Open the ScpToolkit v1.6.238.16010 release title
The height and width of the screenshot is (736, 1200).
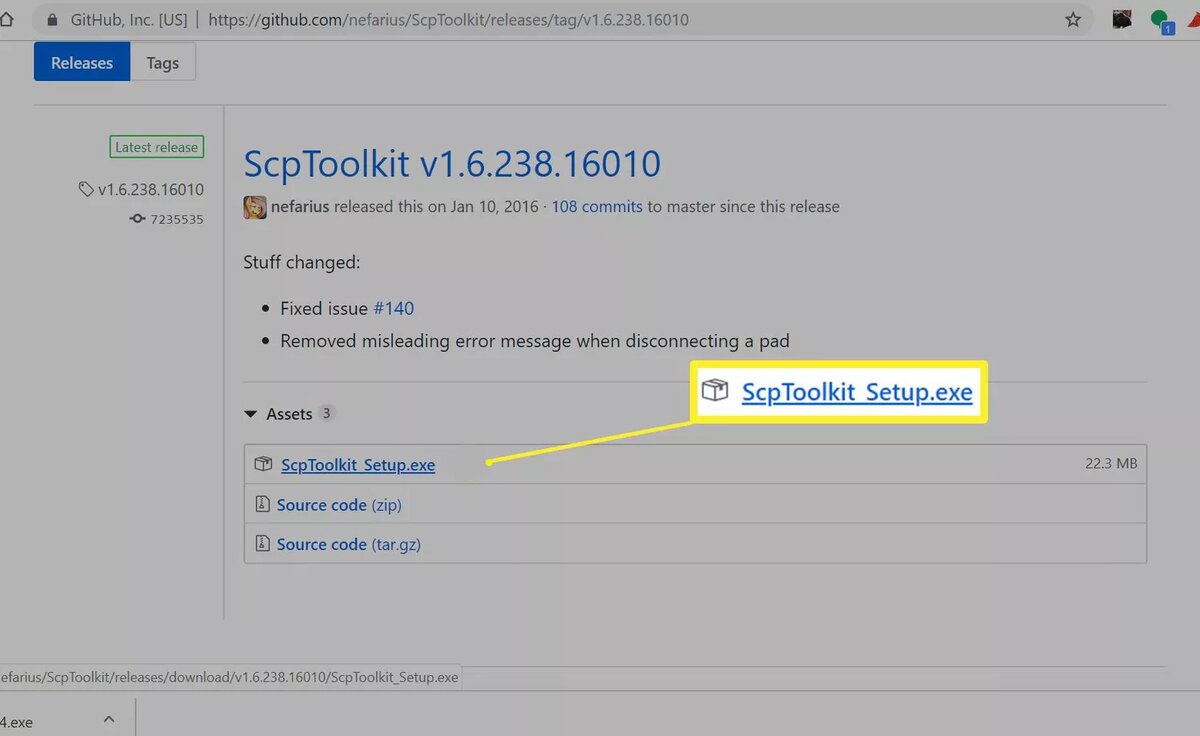coord(452,164)
